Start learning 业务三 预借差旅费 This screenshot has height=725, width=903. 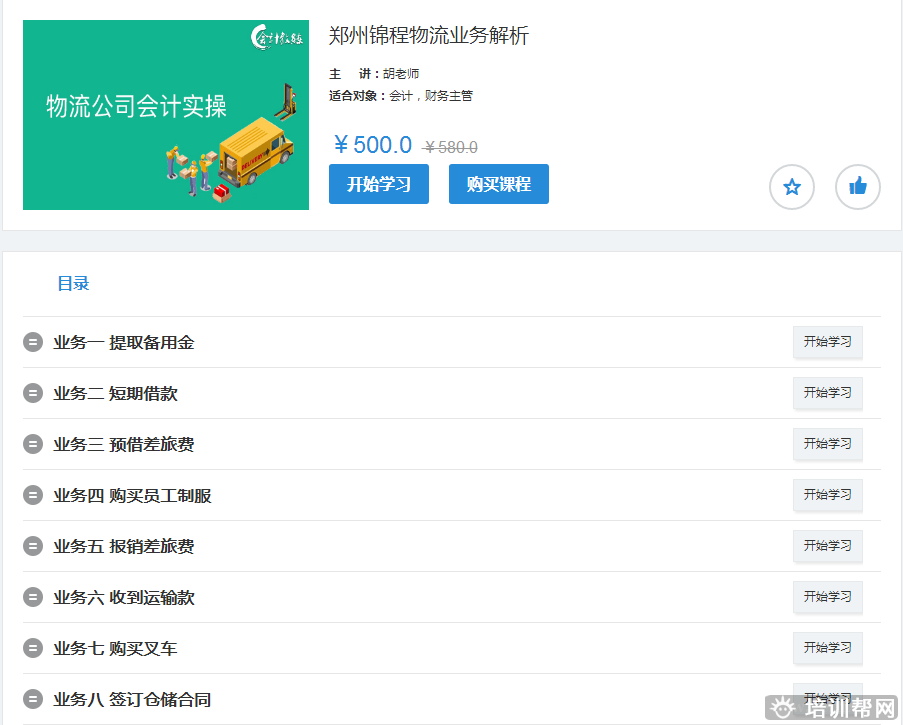point(828,444)
